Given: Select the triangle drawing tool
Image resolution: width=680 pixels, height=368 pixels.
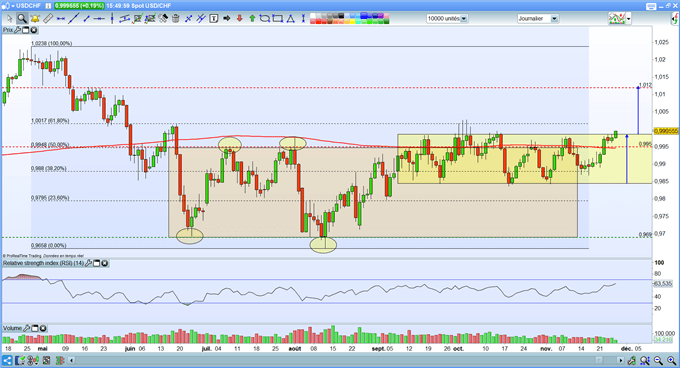Looking at the screenshot, I should tap(290, 18).
